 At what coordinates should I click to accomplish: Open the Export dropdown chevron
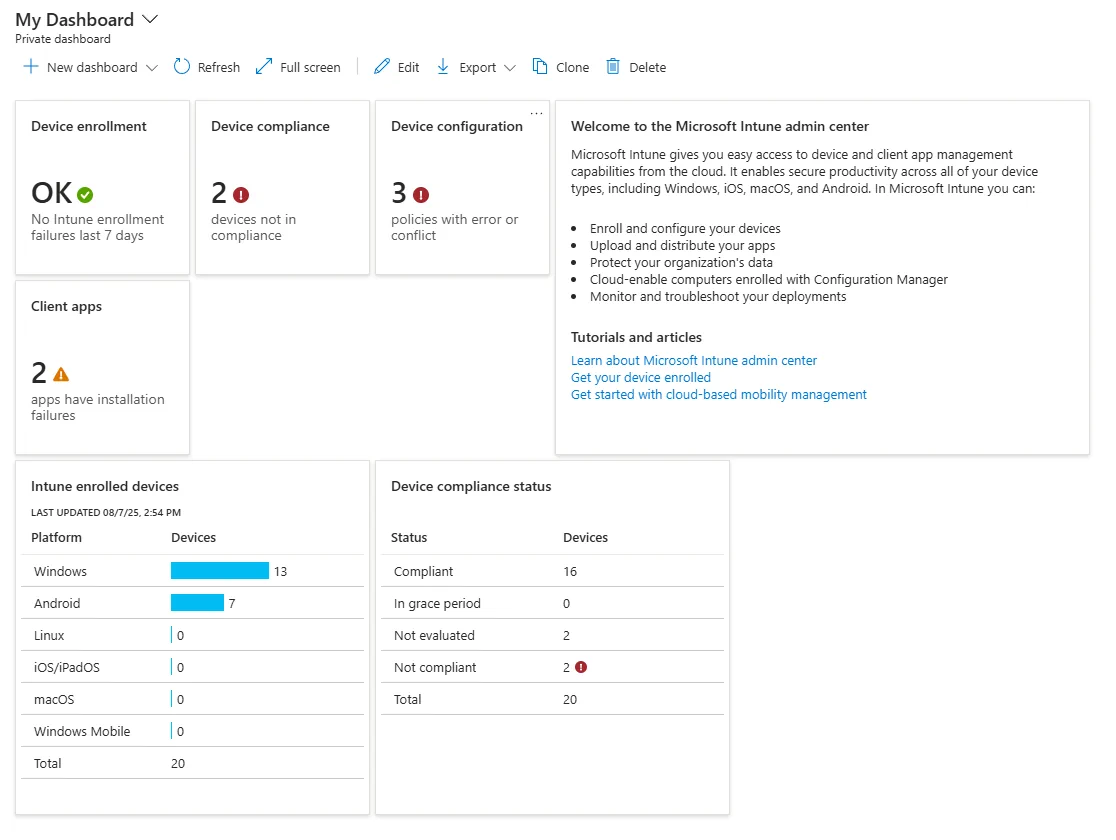point(510,67)
